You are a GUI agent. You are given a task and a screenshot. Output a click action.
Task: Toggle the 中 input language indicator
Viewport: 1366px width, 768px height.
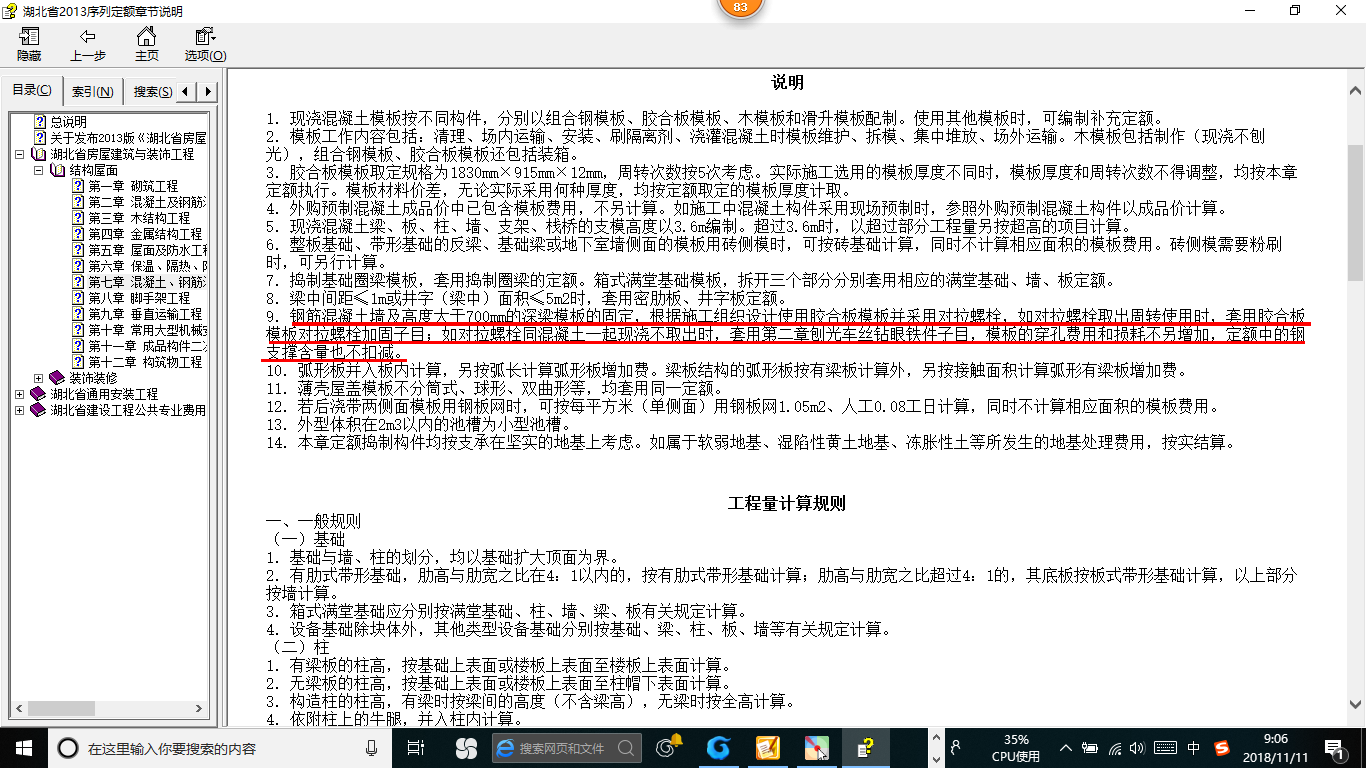[x=1194, y=748]
